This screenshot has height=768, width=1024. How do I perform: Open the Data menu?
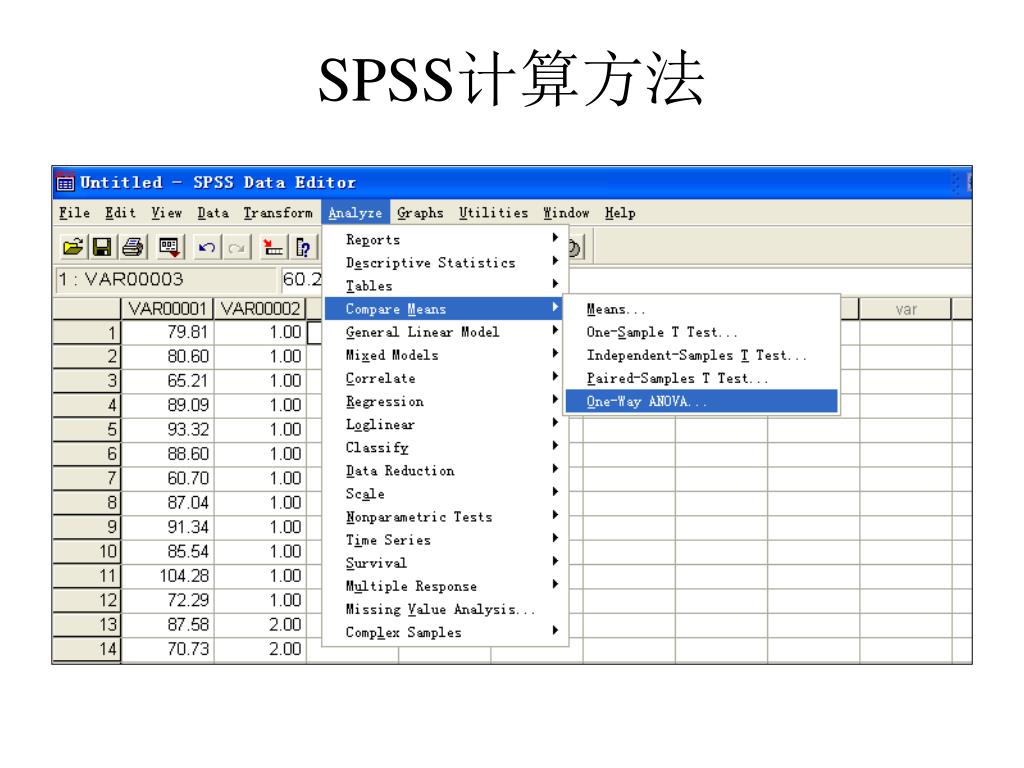tap(213, 213)
